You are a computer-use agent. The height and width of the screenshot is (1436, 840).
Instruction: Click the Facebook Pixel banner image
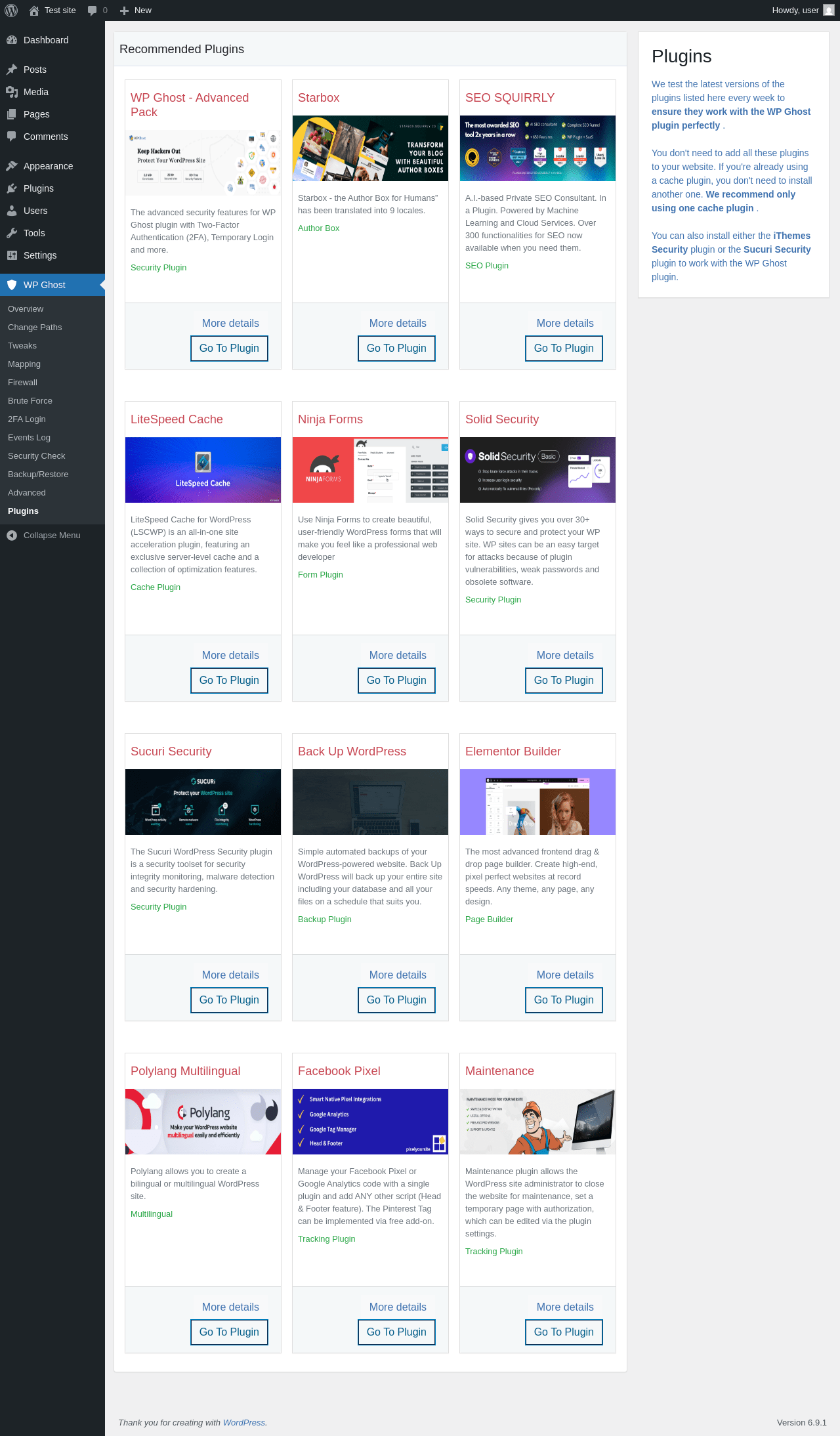click(370, 1122)
